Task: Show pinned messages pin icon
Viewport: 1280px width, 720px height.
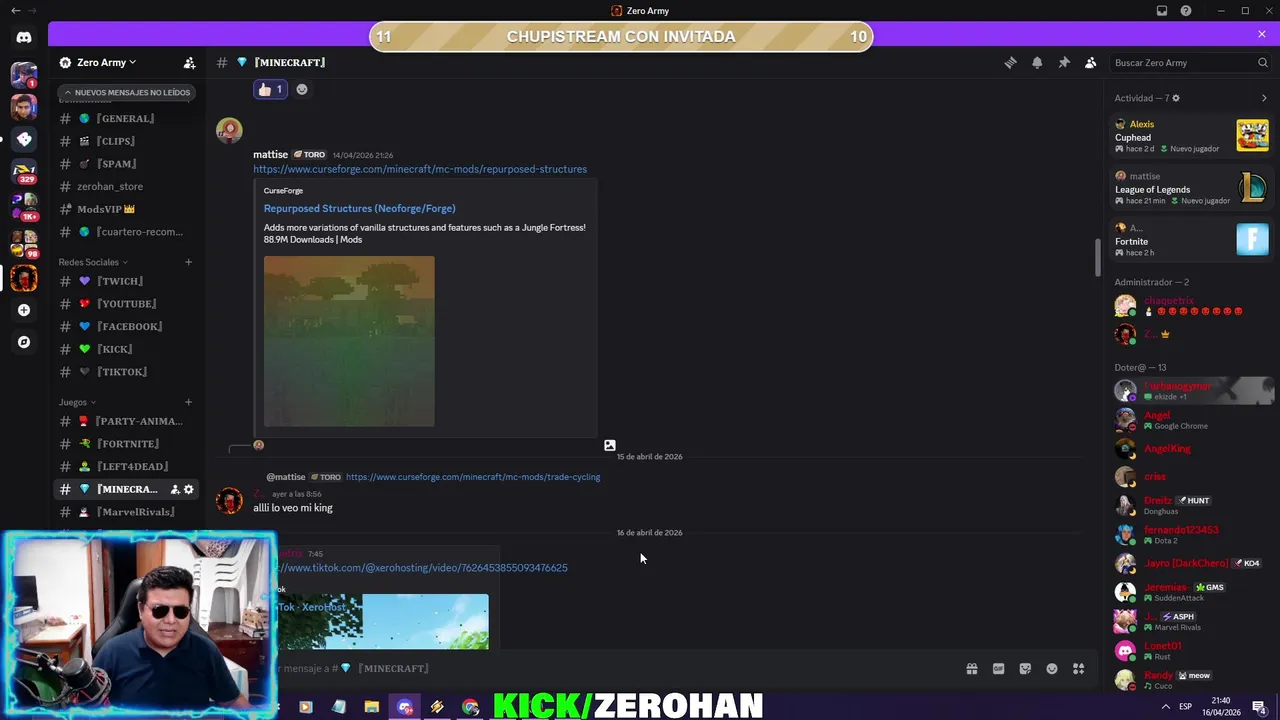Action: (1064, 62)
